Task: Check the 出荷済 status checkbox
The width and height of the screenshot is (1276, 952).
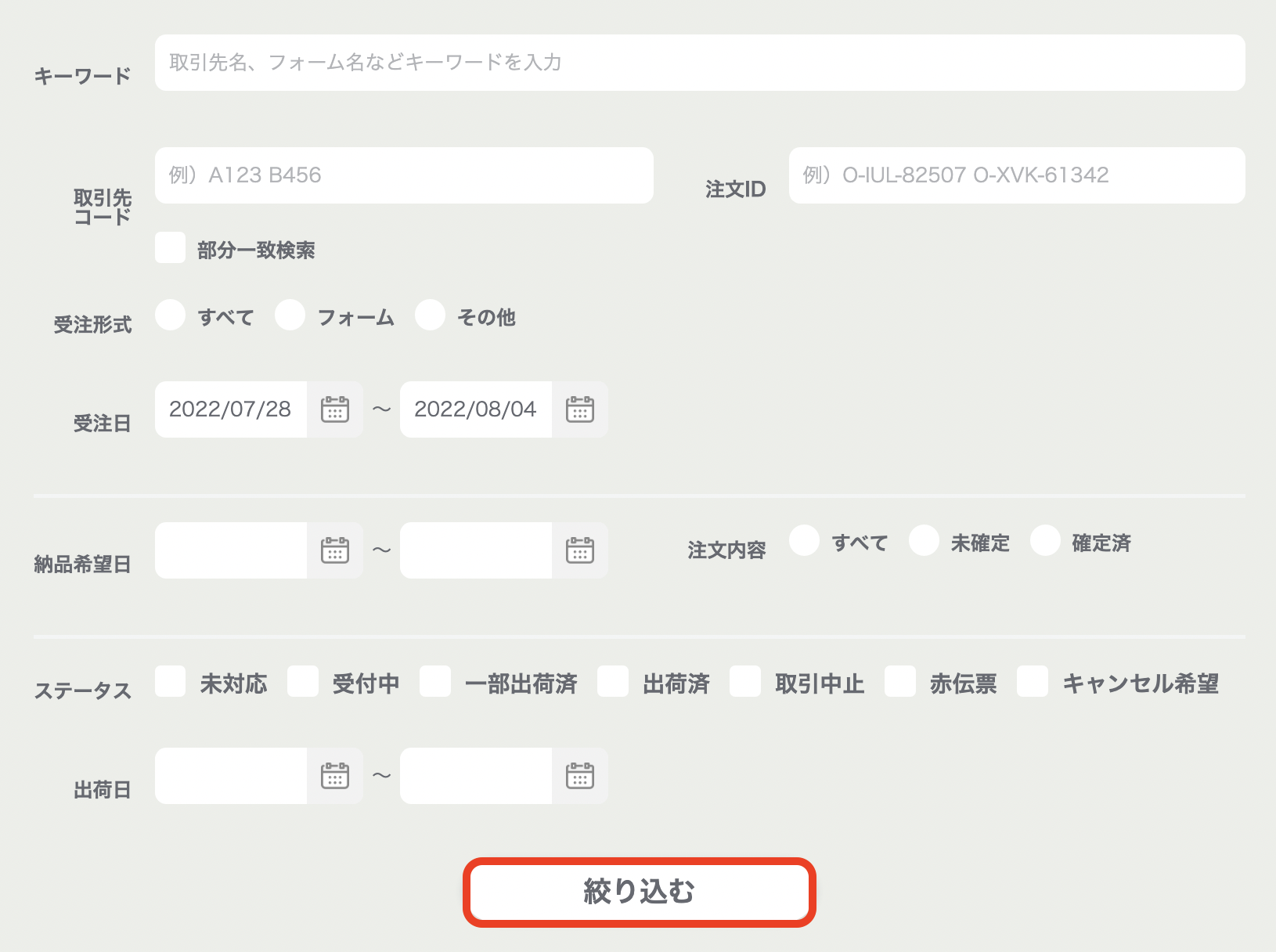Action: [613, 681]
